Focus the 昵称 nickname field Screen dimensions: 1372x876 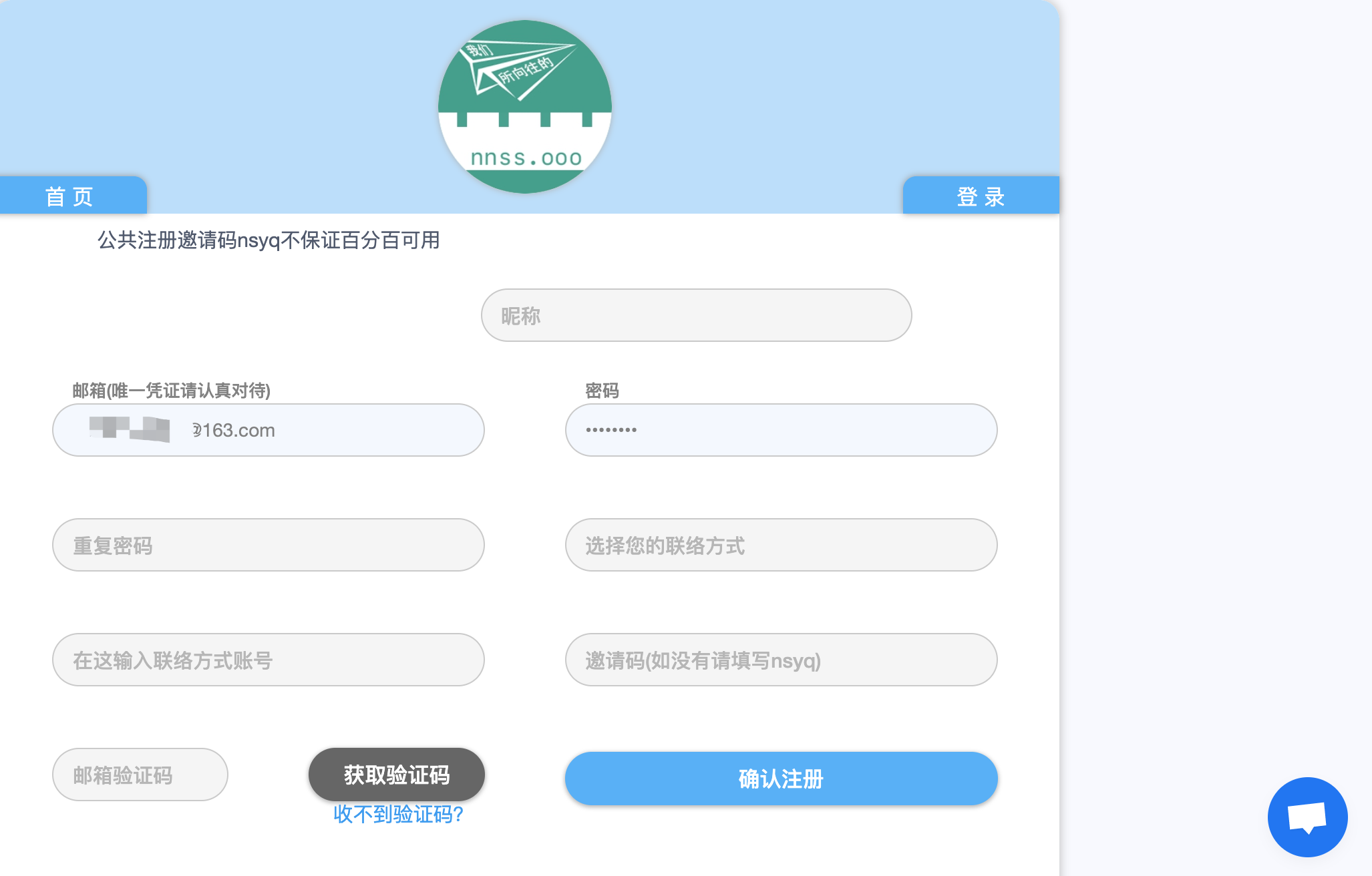tap(696, 315)
